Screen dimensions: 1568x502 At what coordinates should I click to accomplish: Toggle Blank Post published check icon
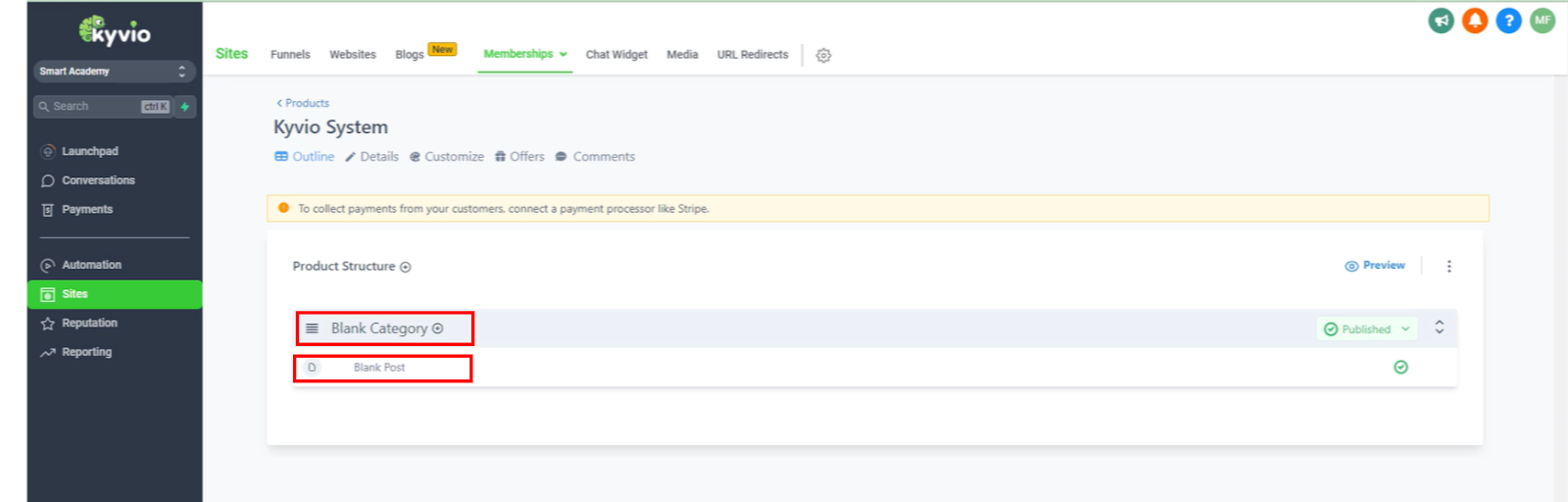coord(1400,368)
